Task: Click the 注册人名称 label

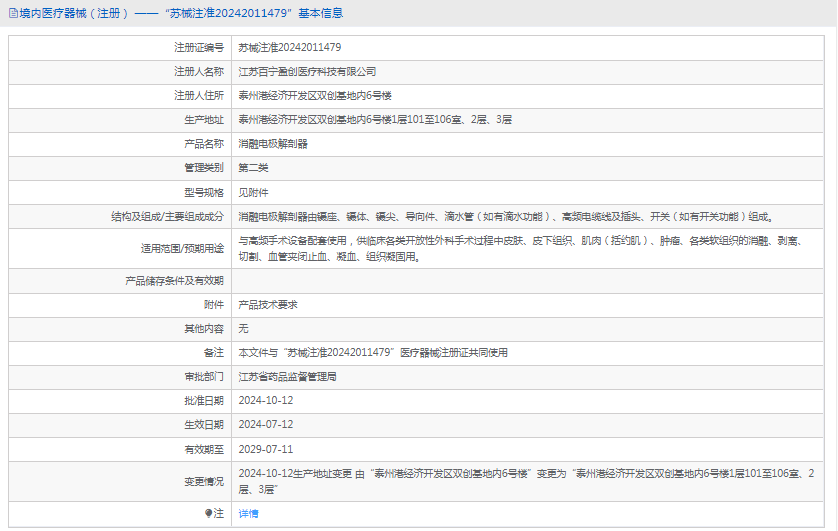Action: [199, 72]
